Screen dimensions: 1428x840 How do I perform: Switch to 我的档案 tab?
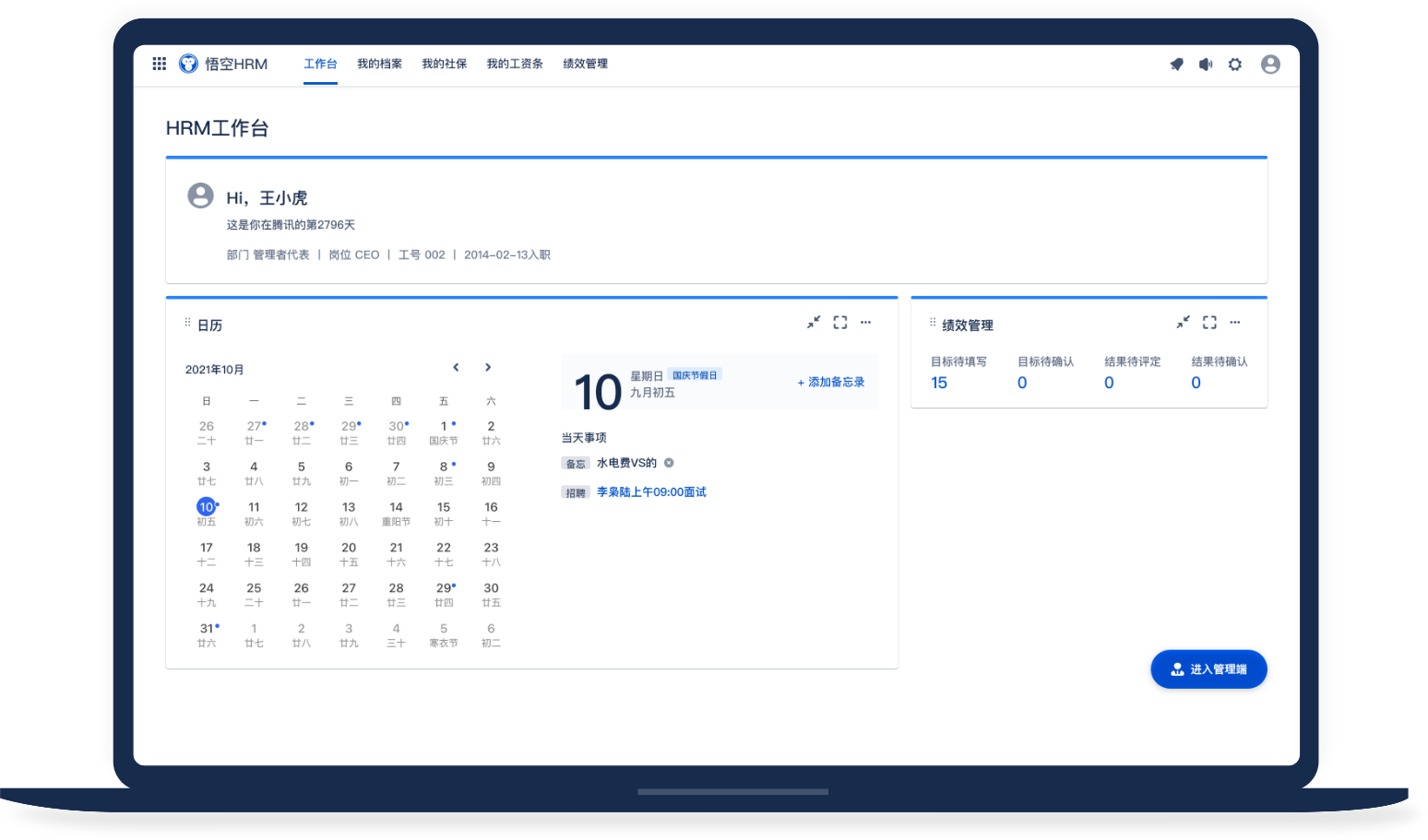pyautogui.click(x=379, y=64)
